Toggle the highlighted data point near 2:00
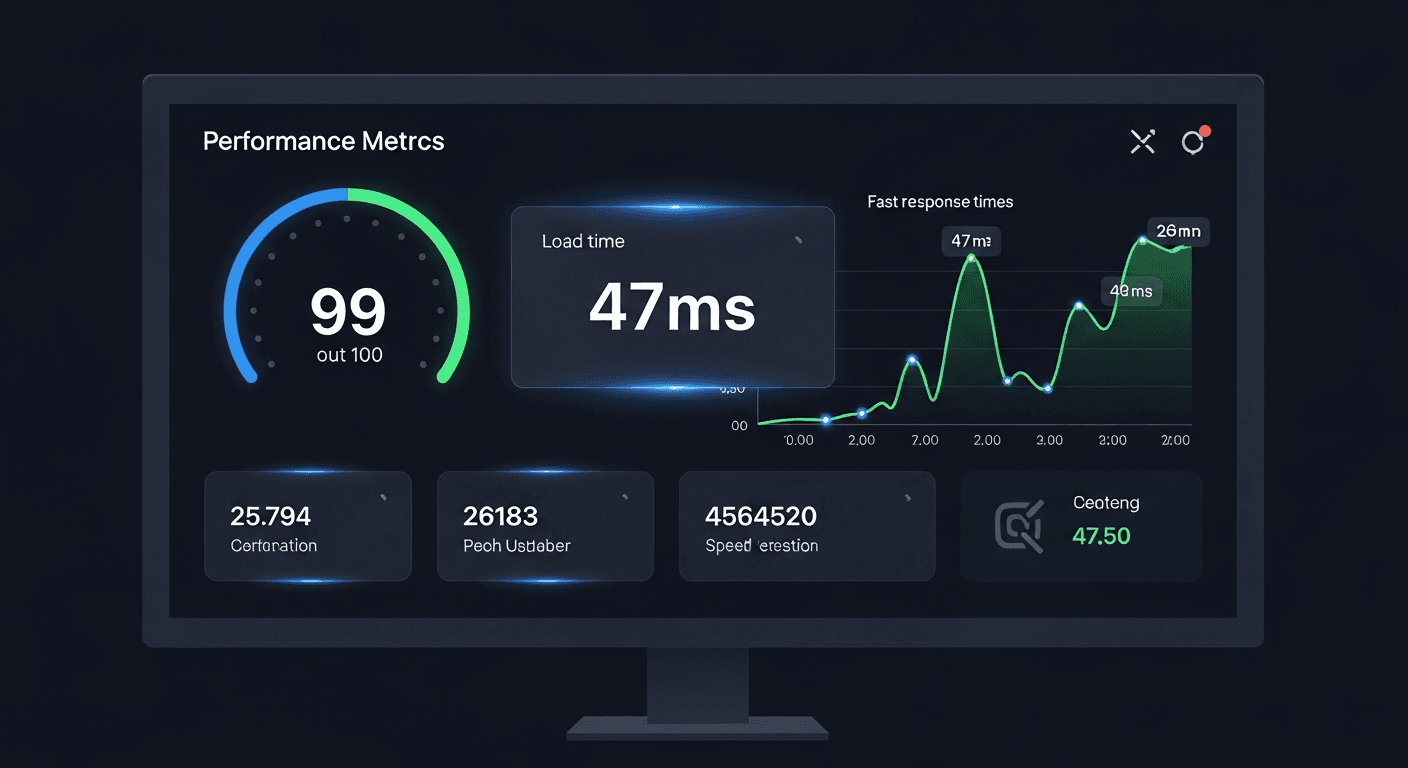This screenshot has width=1408, height=768. [1077, 305]
